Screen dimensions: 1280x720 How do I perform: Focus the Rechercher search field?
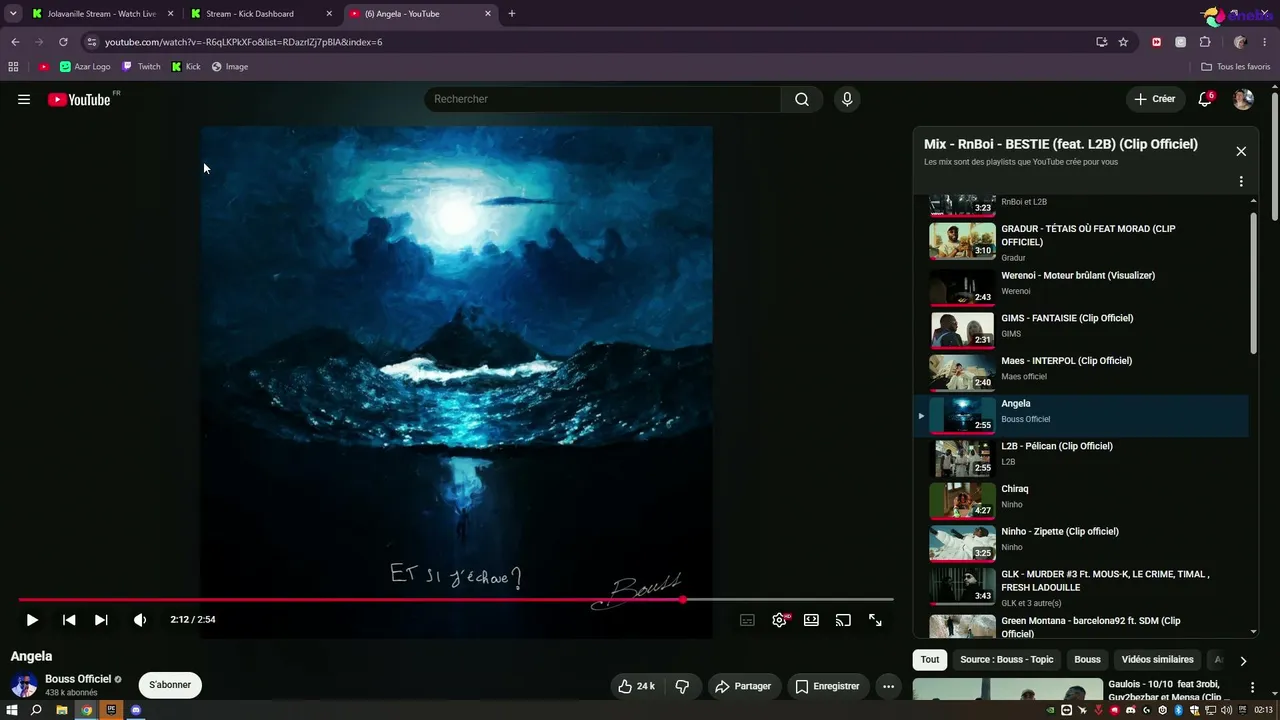[603, 99]
